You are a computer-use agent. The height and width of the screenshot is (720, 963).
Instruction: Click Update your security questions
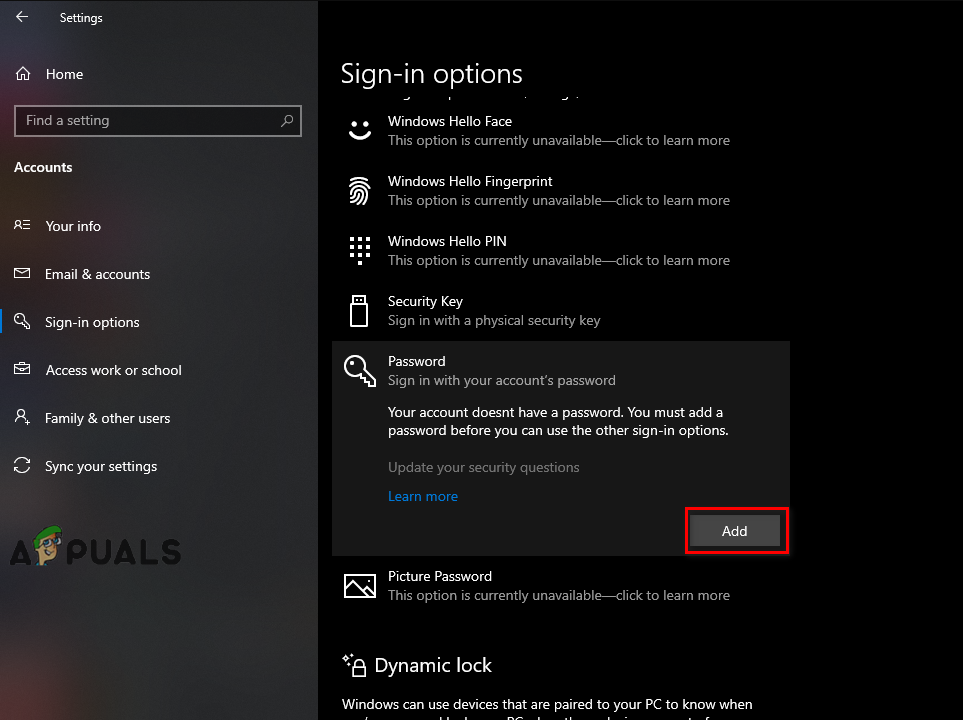[x=484, y=467]
